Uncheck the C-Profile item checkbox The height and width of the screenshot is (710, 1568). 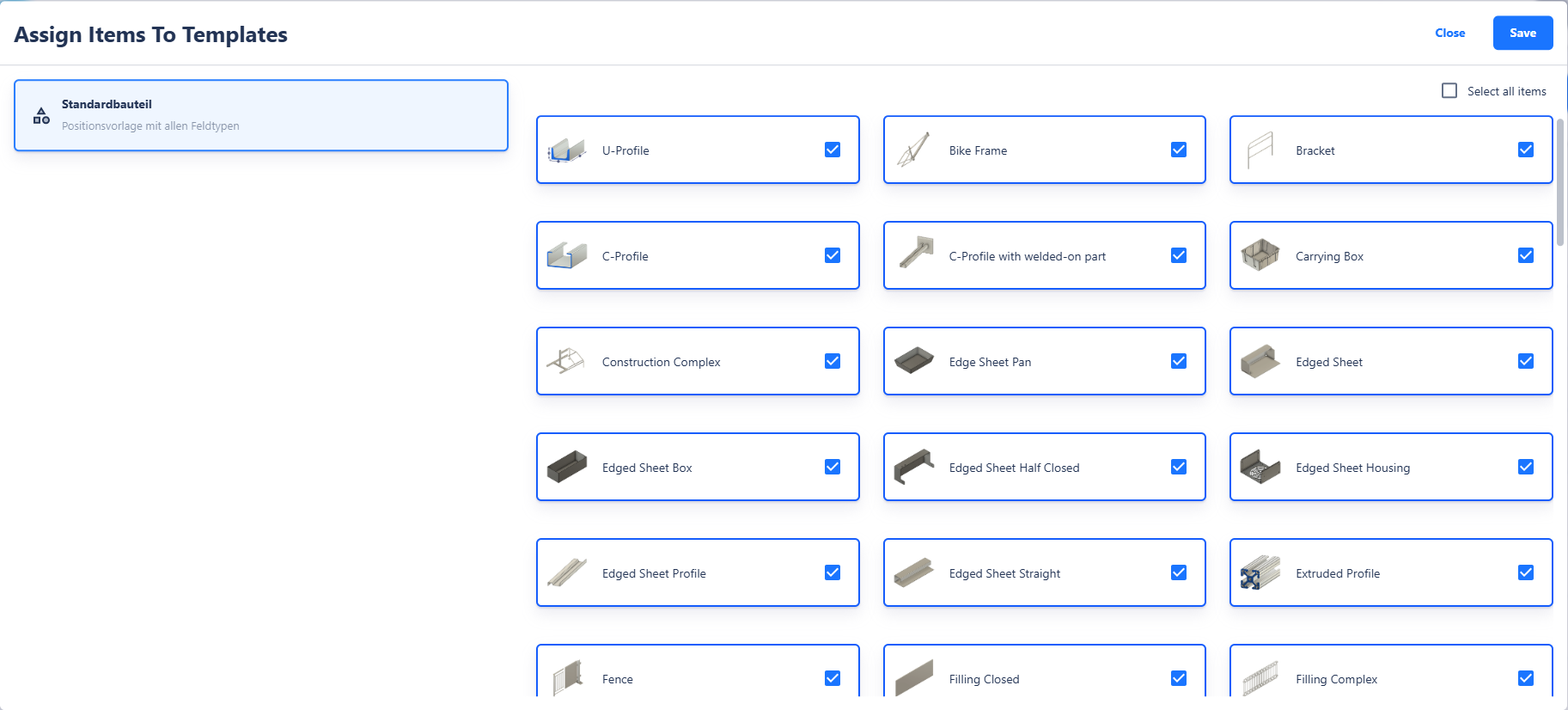[832, 255]
